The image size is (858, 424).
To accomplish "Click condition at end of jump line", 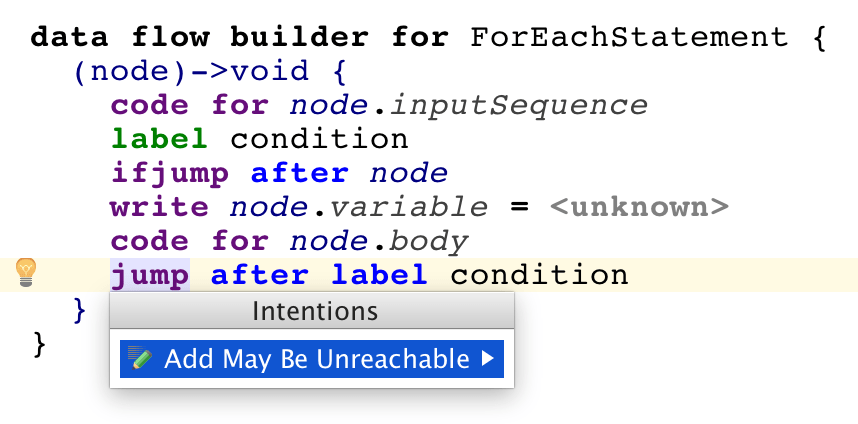I will click(x=539, y=274).
